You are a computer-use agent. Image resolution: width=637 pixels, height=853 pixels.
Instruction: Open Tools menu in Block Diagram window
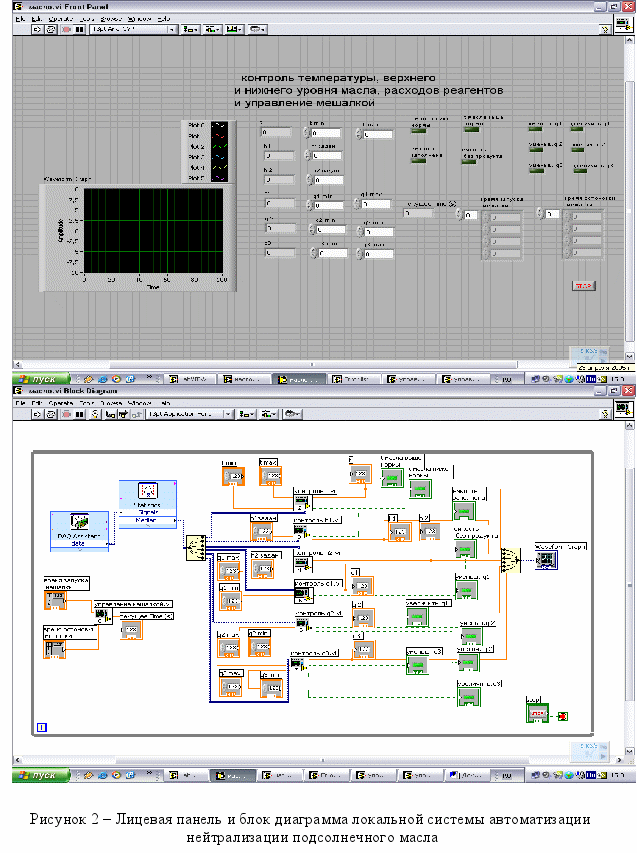[x=87, y=403]
